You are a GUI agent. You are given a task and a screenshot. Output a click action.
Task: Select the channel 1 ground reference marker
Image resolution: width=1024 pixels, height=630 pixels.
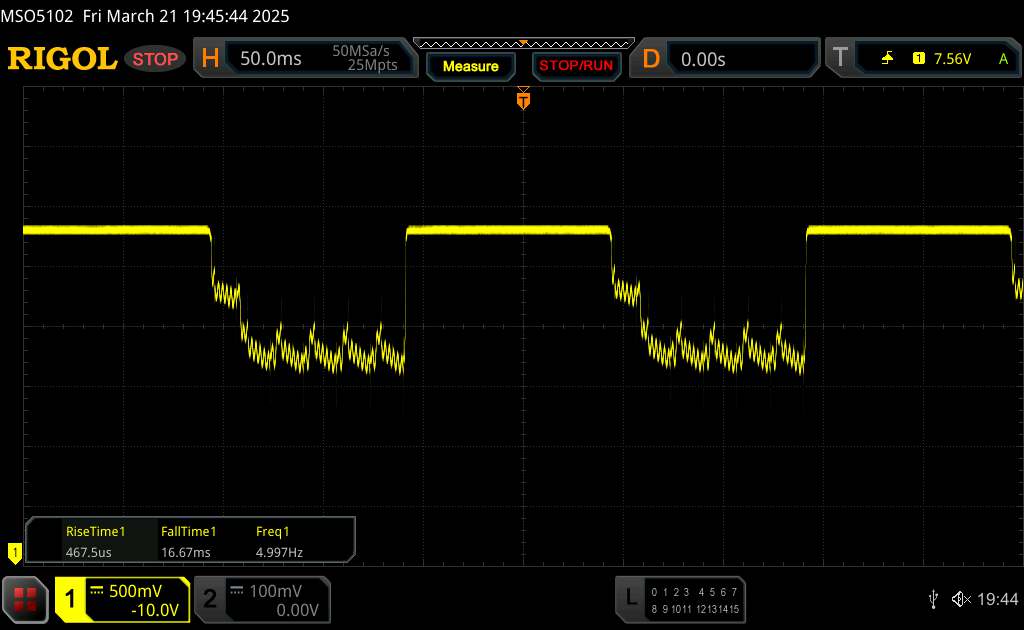pyautogui.click(x=14, y=551)
